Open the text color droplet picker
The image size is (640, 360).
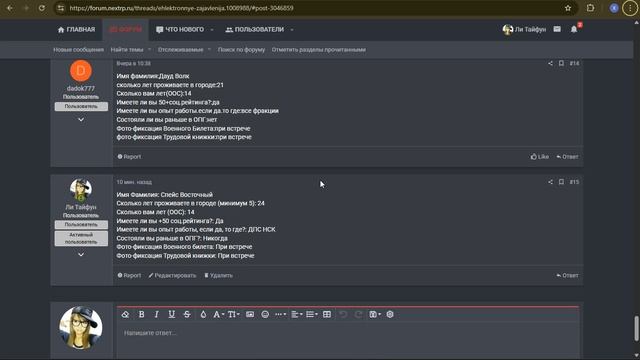click(x=203, y=314)
